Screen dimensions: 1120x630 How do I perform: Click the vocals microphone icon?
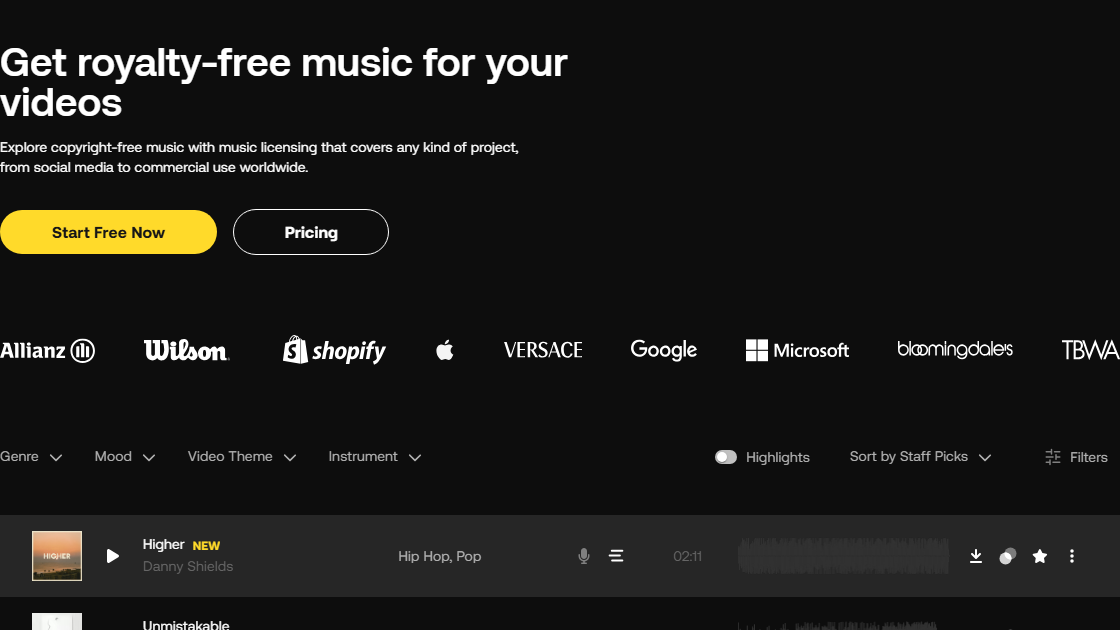(x=584, y=556)
